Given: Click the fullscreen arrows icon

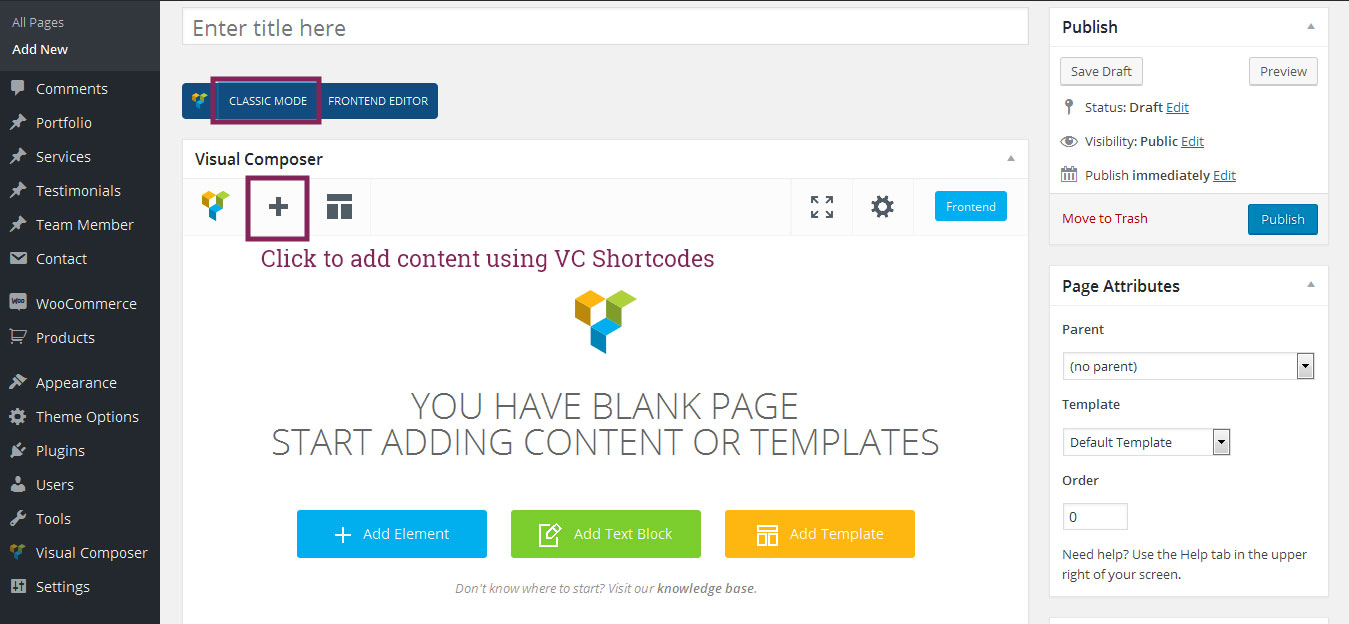Looking at the screenshot, I should tap(822, 207).
